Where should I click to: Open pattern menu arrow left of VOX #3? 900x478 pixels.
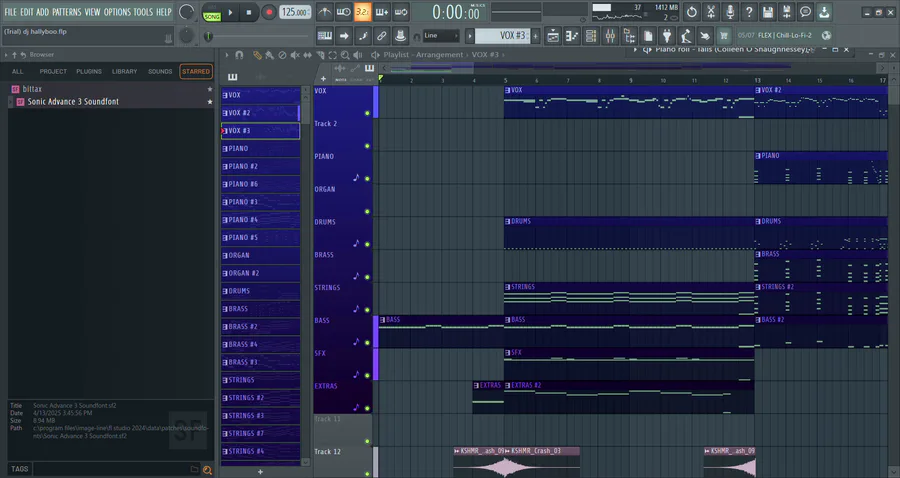tap(470, 36)
